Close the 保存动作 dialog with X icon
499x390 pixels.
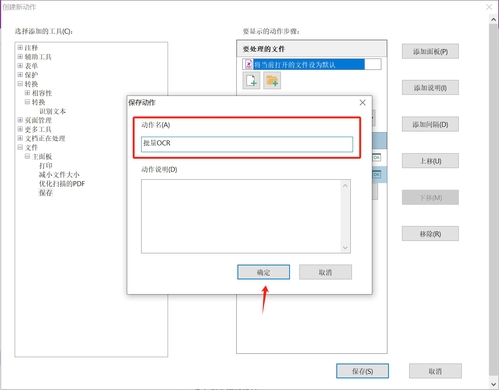point(363,102)
